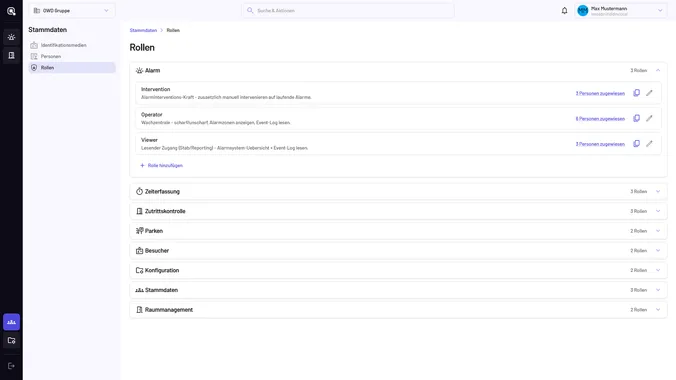Open Identifikationsmedien in sidebar
Image resolution: width=676 pixels, height=380 pixels.
pyautogui.click(x=72, y=45)
